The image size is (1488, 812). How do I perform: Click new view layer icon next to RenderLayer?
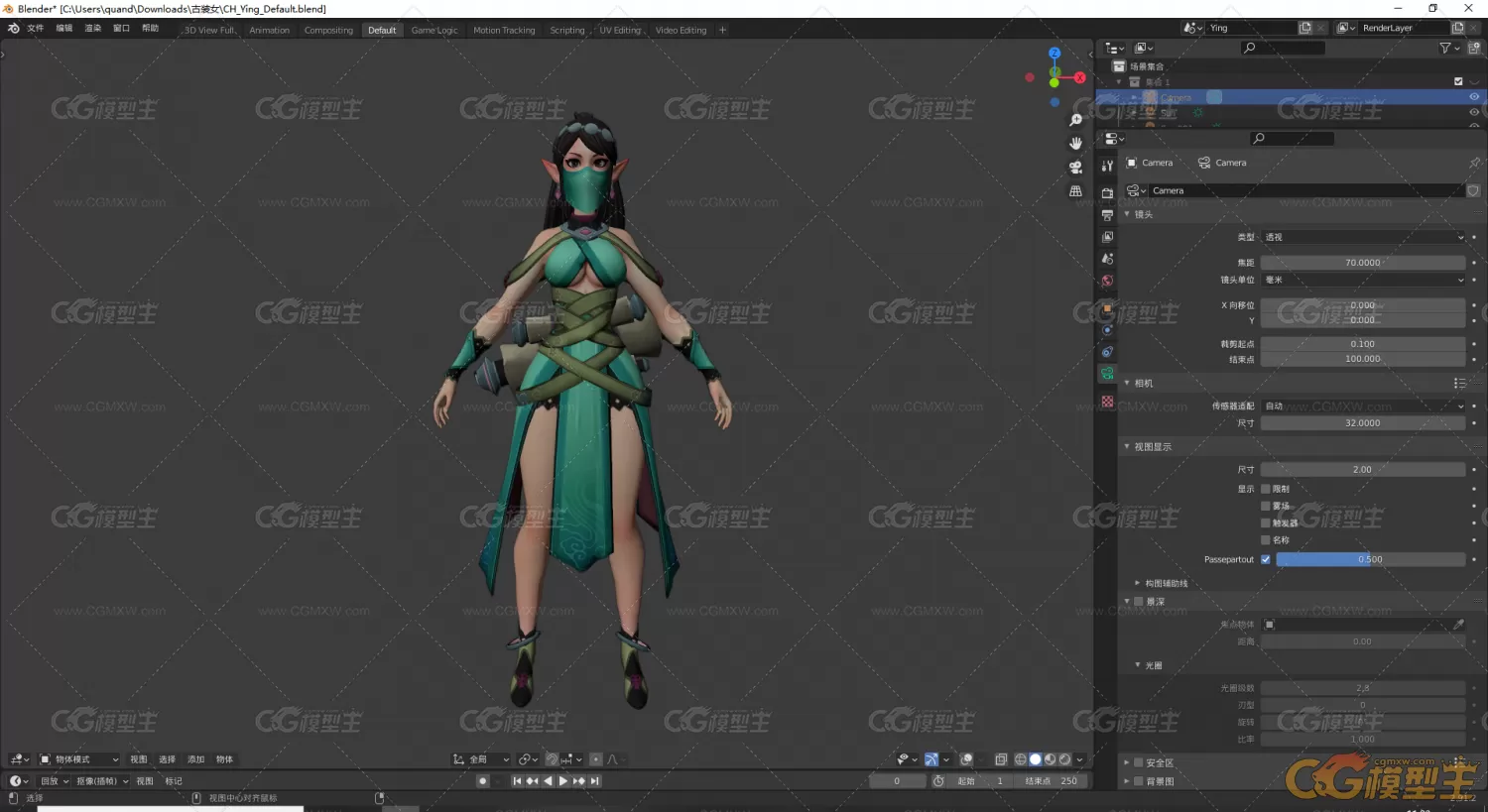click(x=1458, y=28)
